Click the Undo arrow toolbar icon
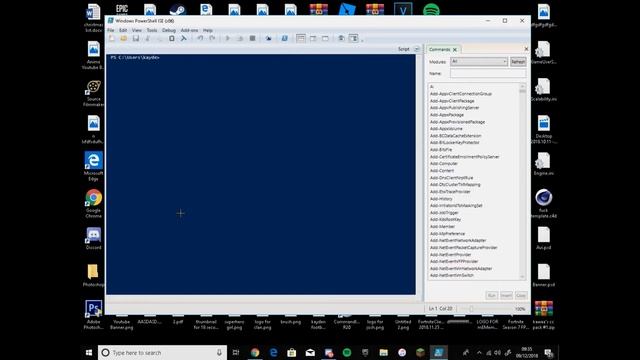This screenshot has width=640, height=360. (200, 38)
